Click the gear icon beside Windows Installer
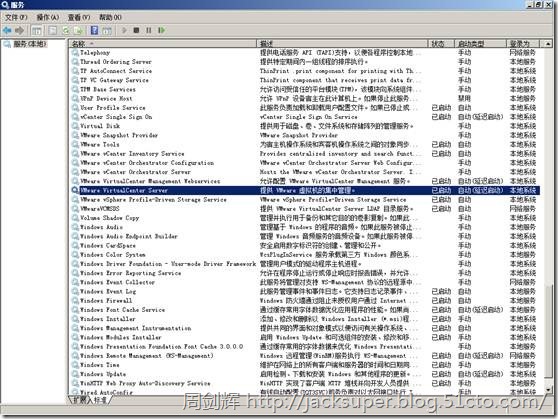 tap(75, 319)
